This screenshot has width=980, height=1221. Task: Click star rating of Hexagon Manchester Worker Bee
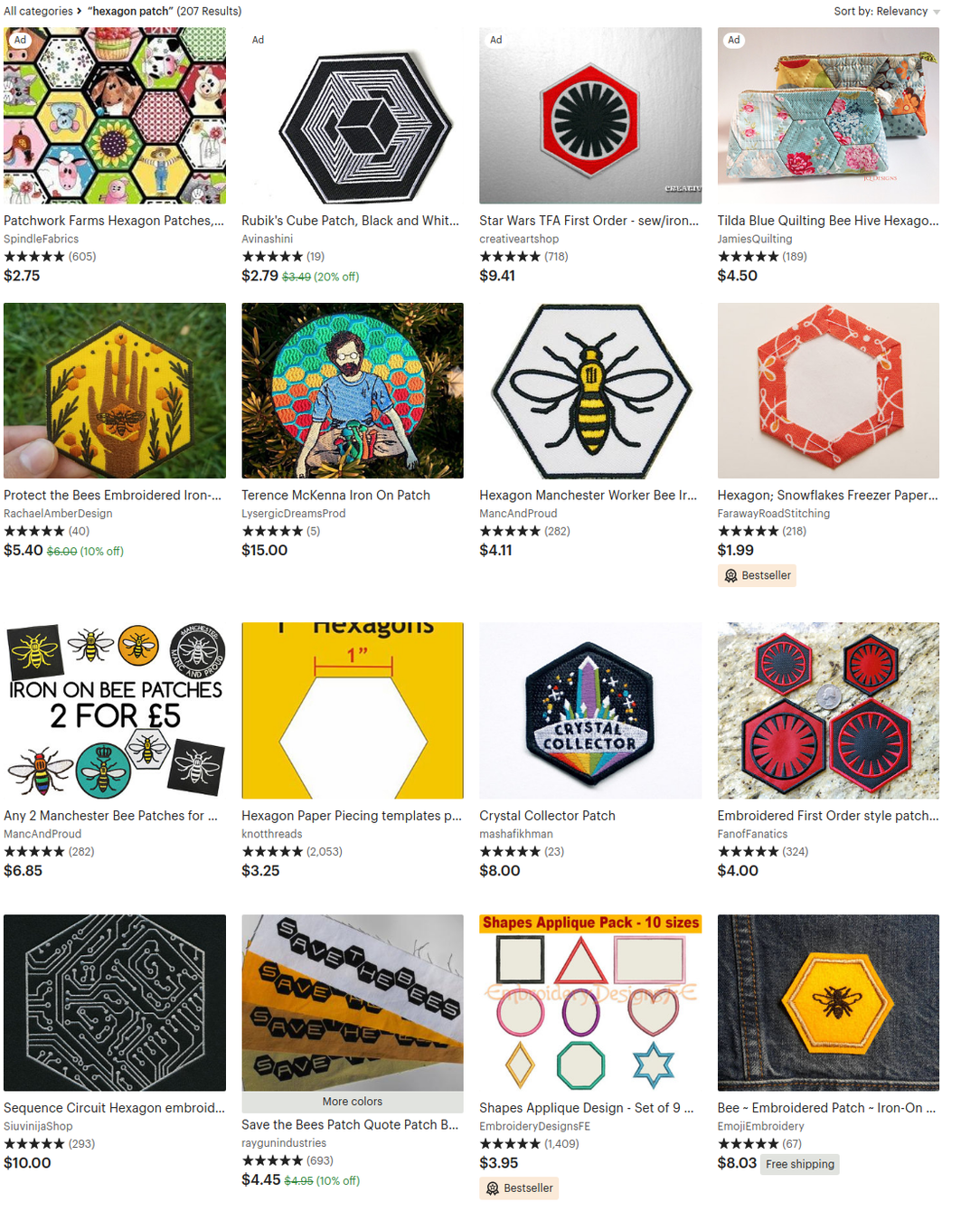[x=510, y=531]
